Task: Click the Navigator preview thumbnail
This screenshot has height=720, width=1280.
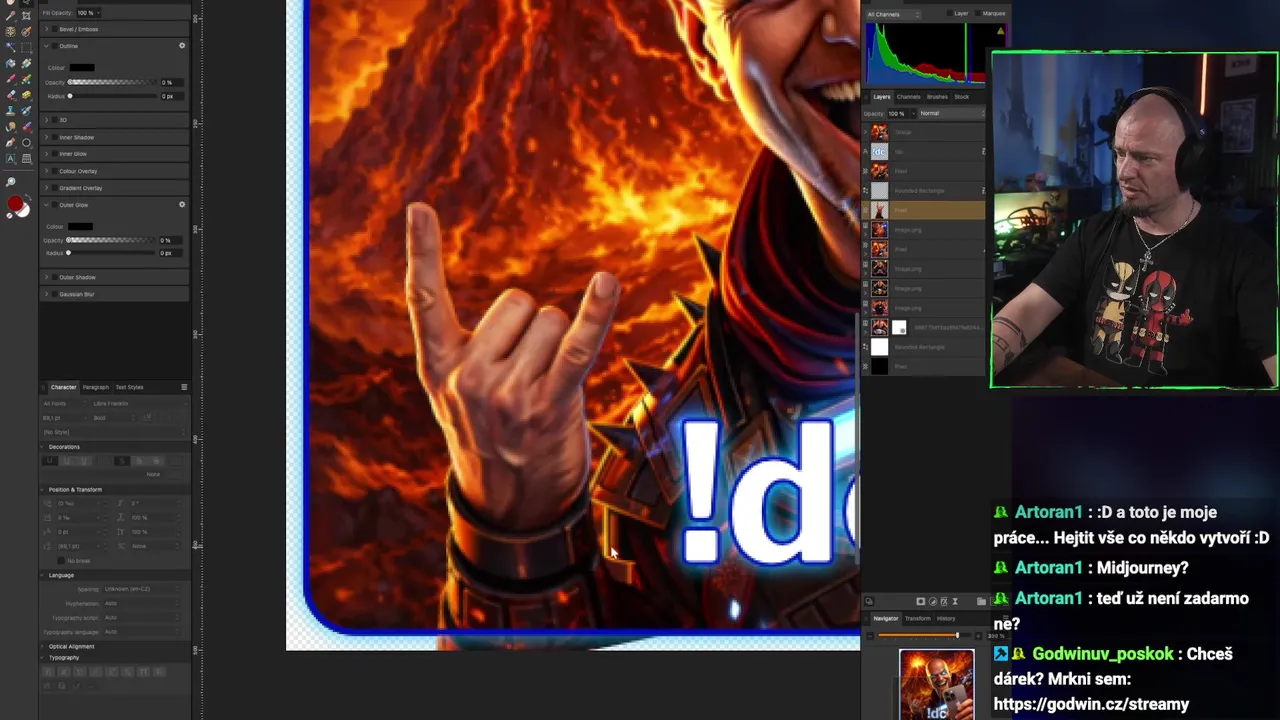Action: [x=936, y=684]
